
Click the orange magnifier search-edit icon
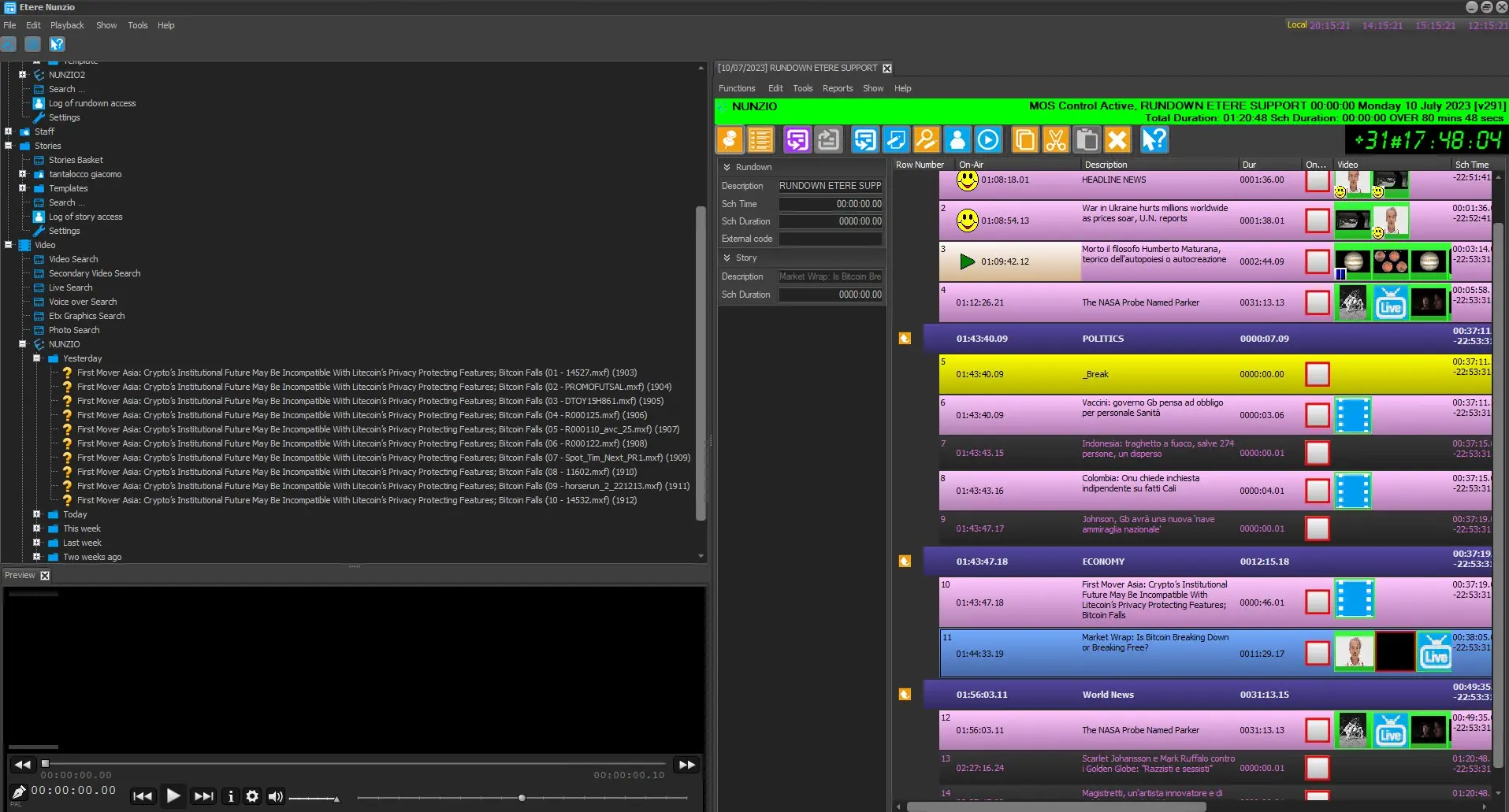[927, 140]
